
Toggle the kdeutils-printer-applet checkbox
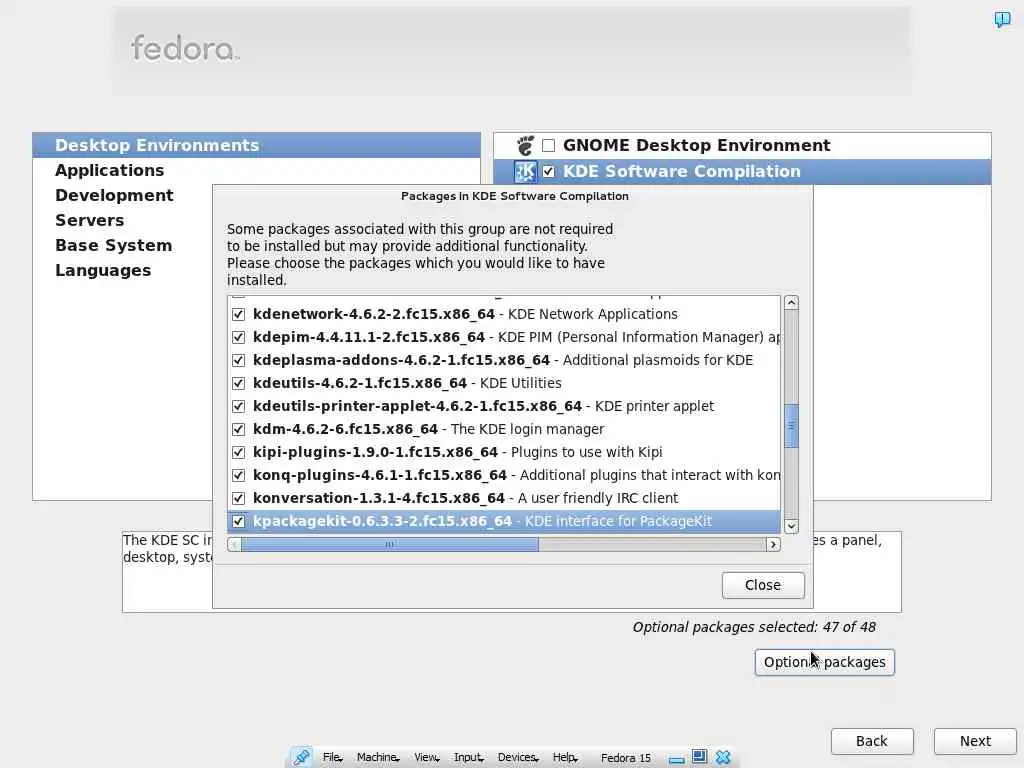tap(238, 406)
